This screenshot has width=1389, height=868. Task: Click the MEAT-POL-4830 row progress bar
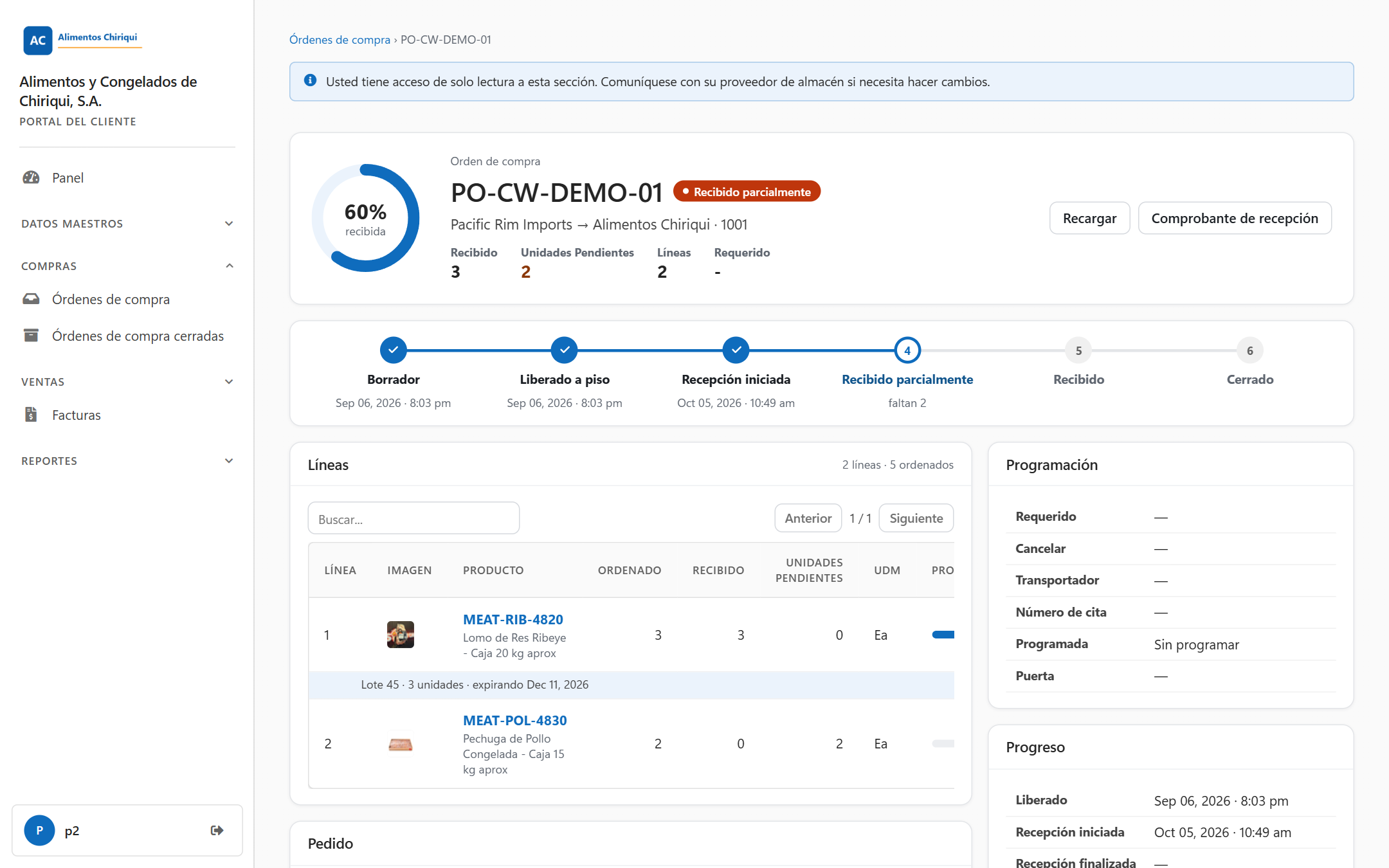click(943, 743)
